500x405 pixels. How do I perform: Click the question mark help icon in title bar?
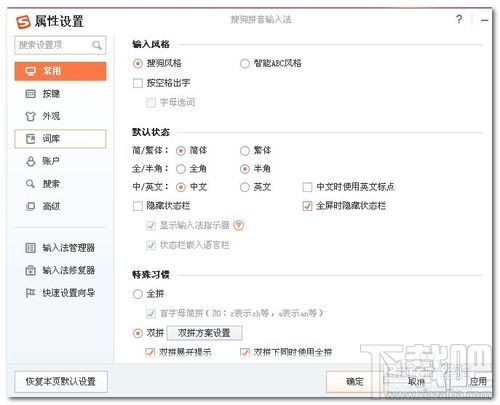coord(459,19)
